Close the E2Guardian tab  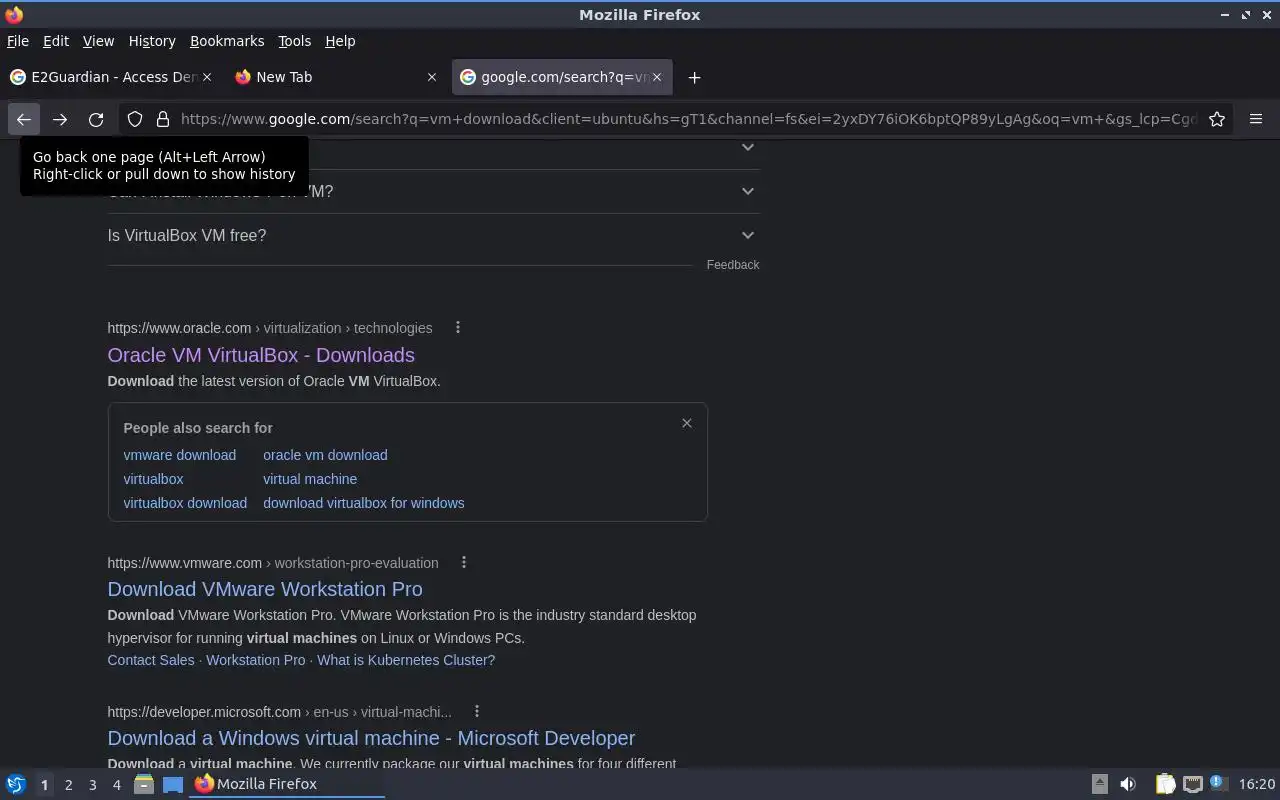(207, 77)
